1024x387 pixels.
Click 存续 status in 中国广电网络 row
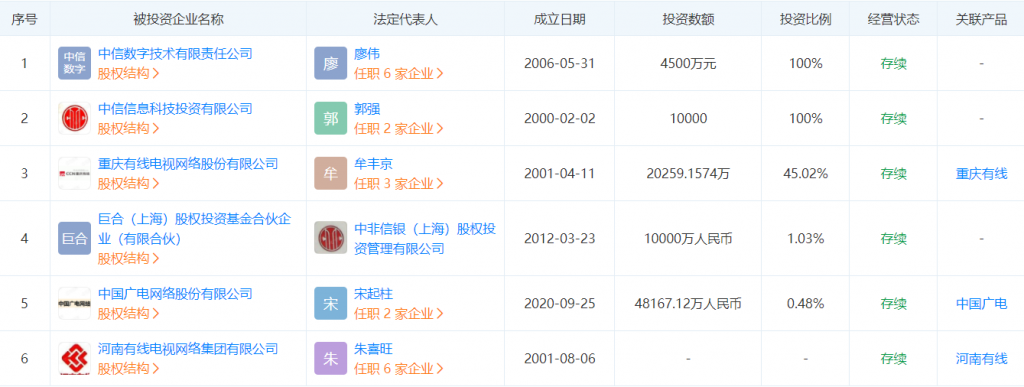pos(893,303)
